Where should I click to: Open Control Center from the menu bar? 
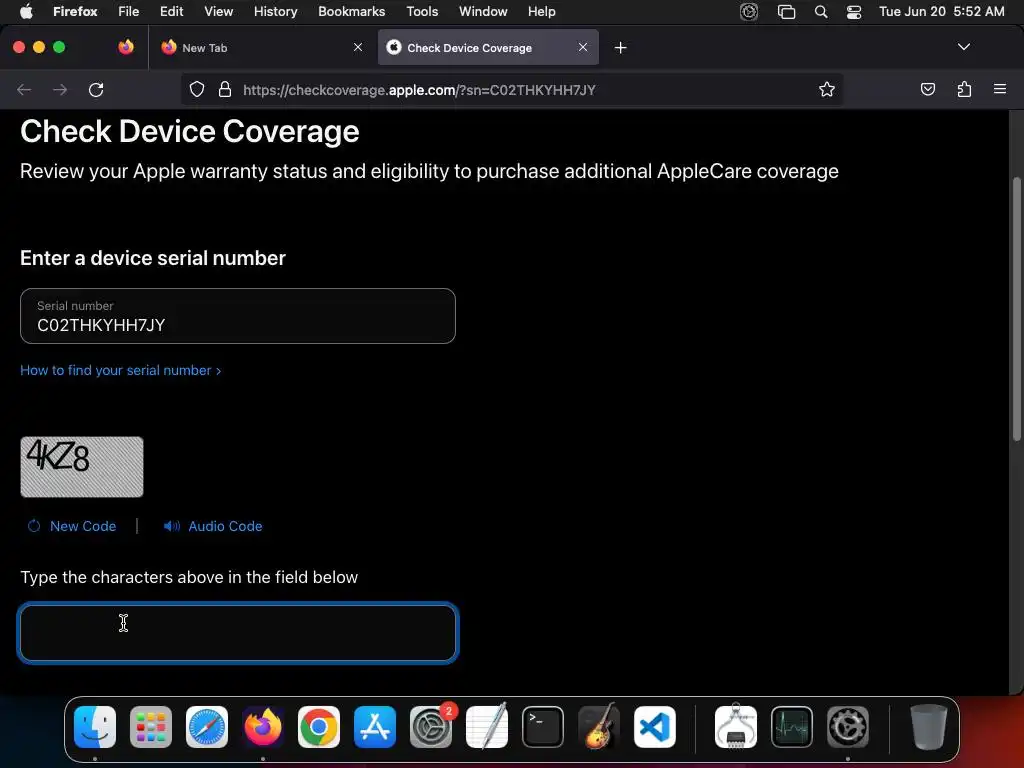point(854,12)
